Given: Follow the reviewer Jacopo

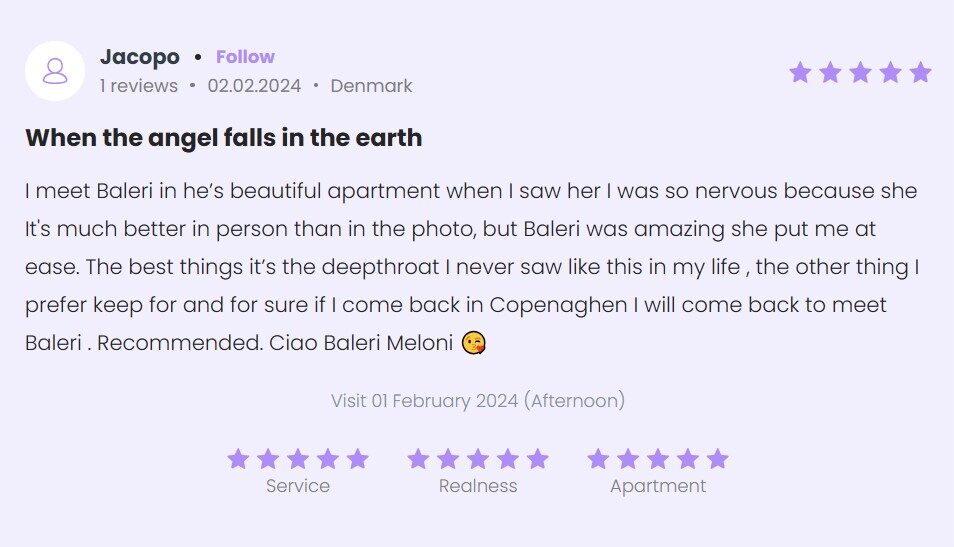Looking at the screenshot, I should (x=245, y=57).
